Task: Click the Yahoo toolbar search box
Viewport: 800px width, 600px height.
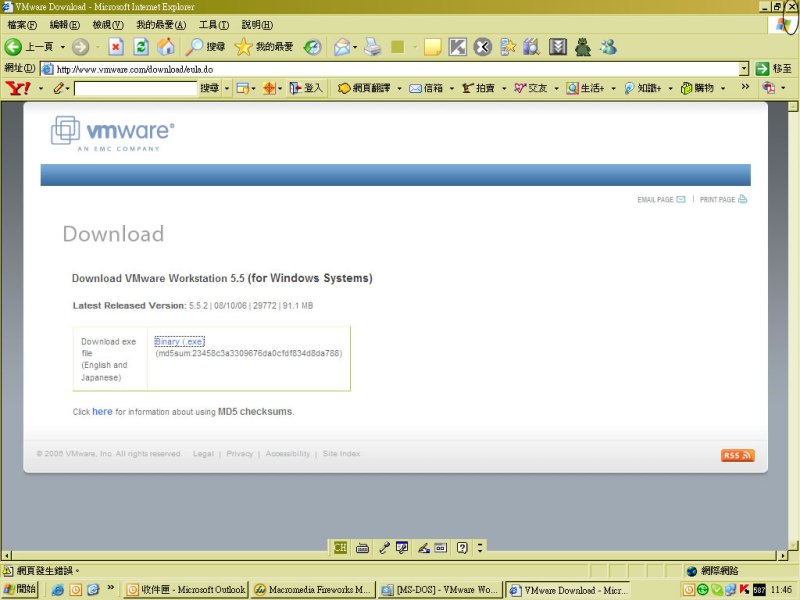Action: pos(135,88)
